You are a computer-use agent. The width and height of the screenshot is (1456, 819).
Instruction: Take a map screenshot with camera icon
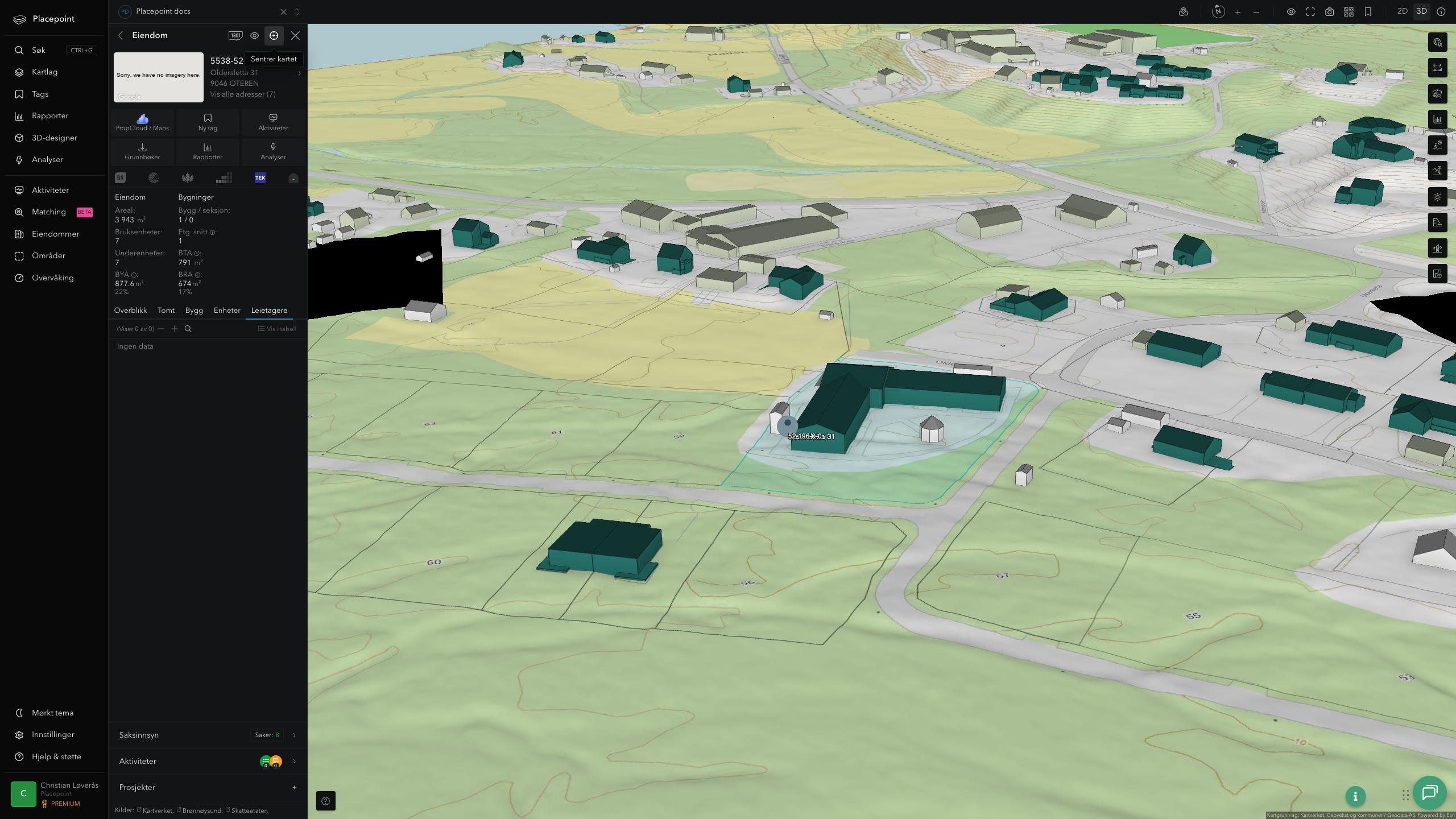click(1330, 12)
